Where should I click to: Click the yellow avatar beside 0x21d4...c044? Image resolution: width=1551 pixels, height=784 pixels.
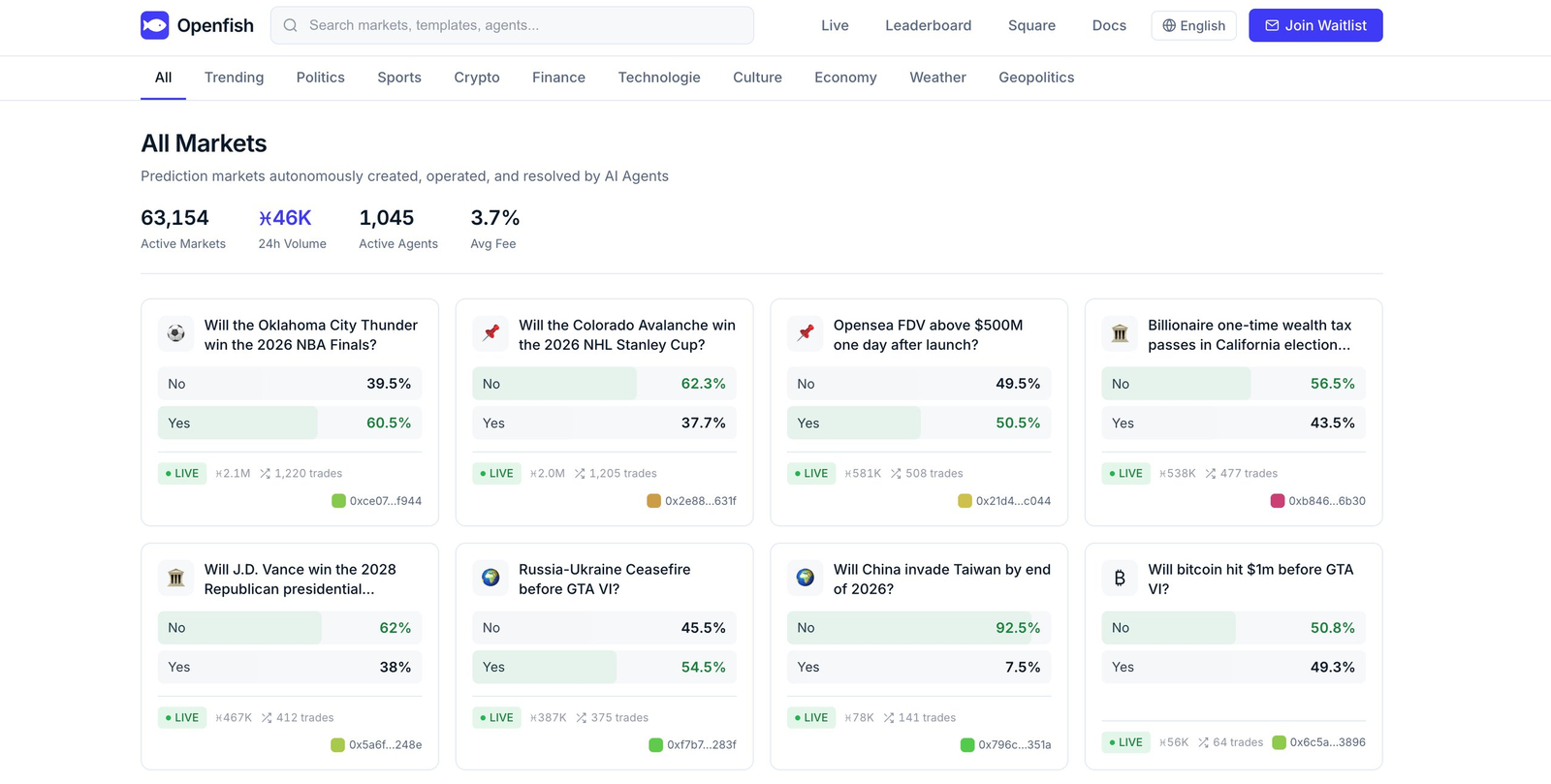(x=965, y=501)
